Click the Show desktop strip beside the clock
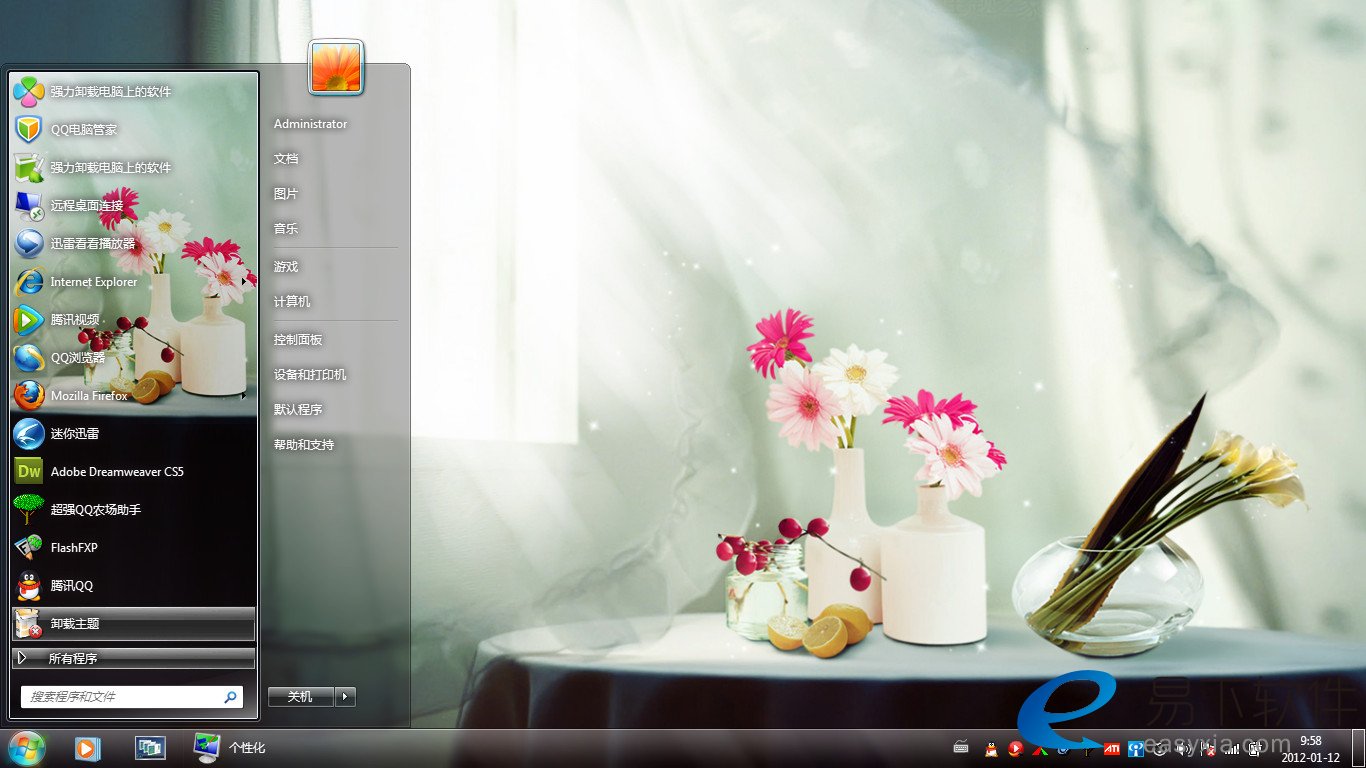This screenshot has width=1366, height=768. click(1358, 748)
